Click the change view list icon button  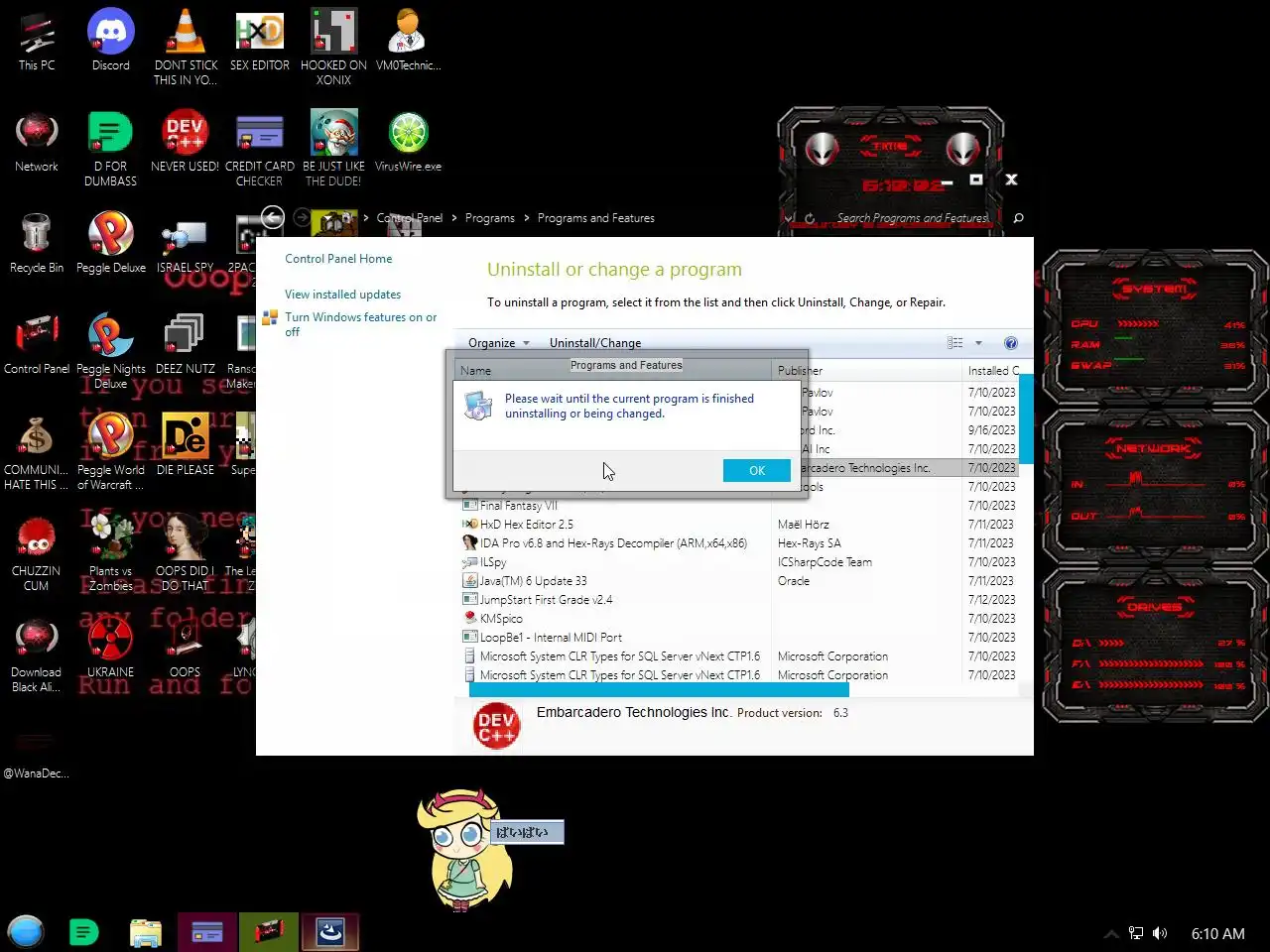(954, 343)
